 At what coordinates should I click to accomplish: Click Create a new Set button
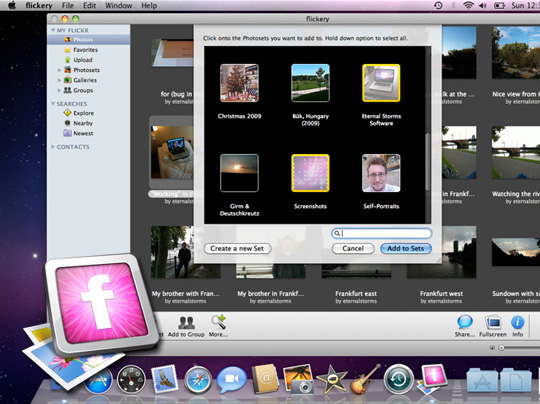point(237,249)
